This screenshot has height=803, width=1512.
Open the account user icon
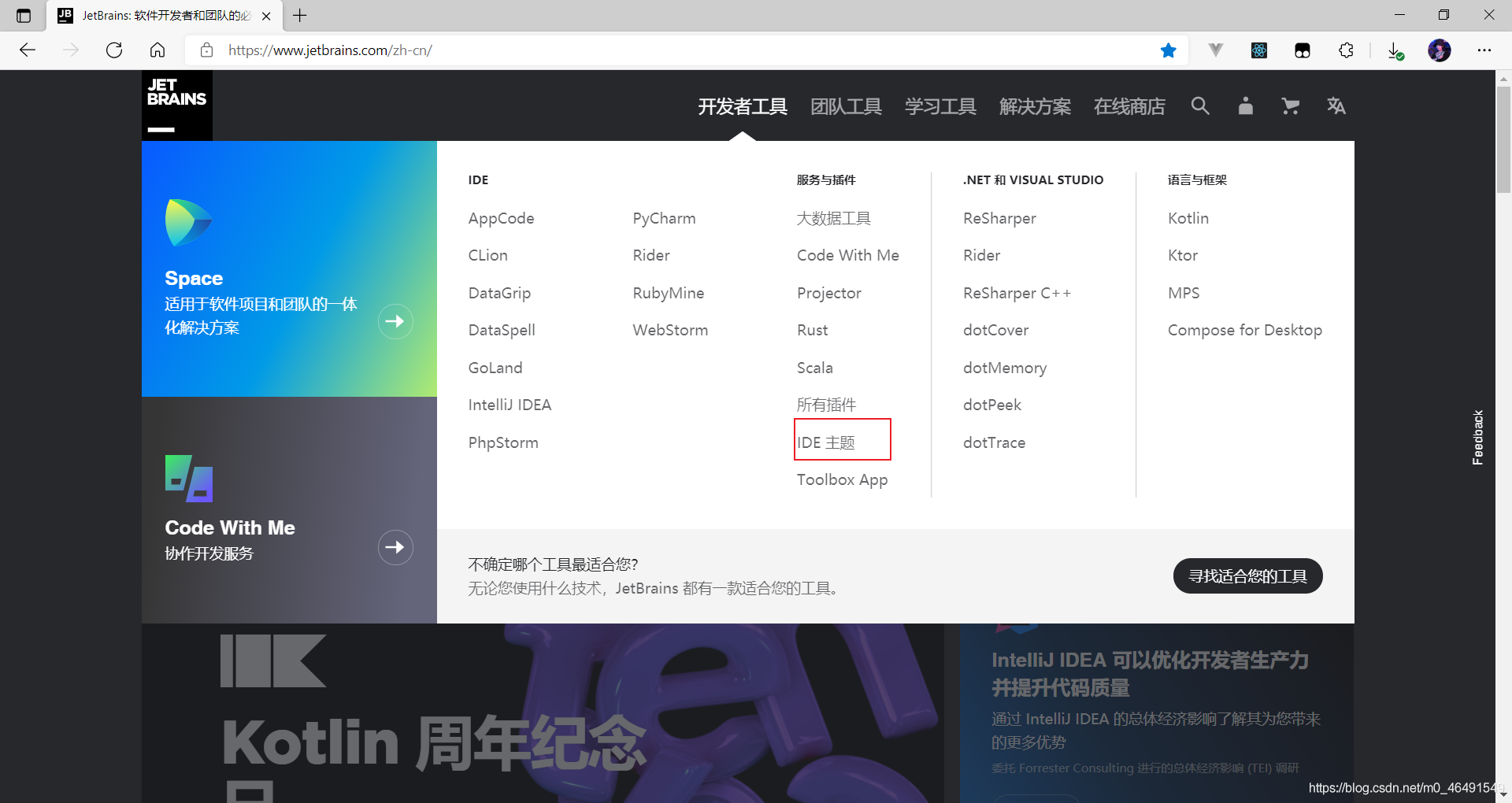pos(1245,105)
